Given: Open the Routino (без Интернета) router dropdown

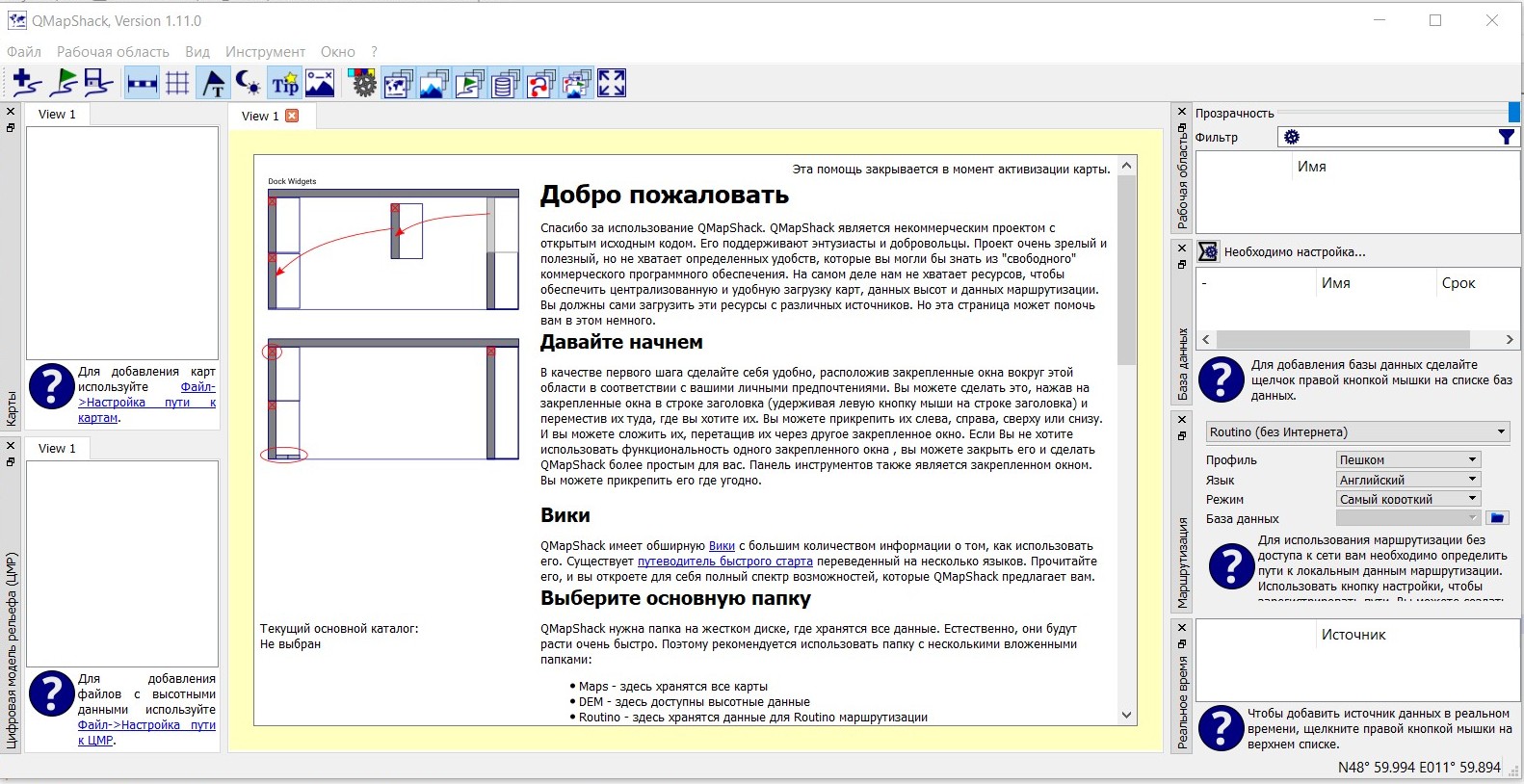Looking at the screenshot, I should [x=1357, y=431].
